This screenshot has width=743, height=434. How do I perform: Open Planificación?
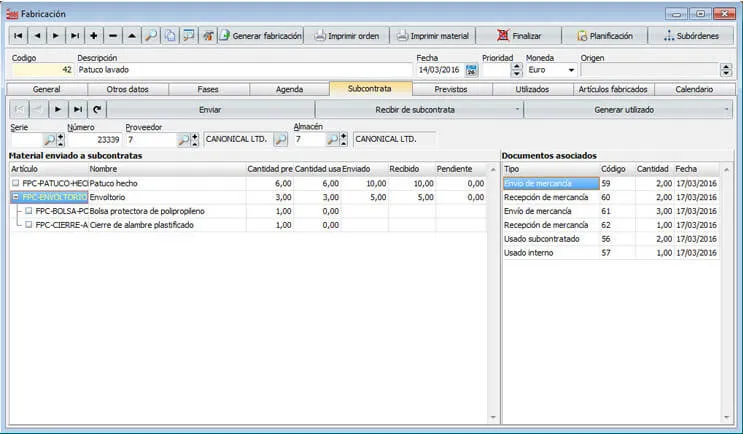click(x=605, y=36)
